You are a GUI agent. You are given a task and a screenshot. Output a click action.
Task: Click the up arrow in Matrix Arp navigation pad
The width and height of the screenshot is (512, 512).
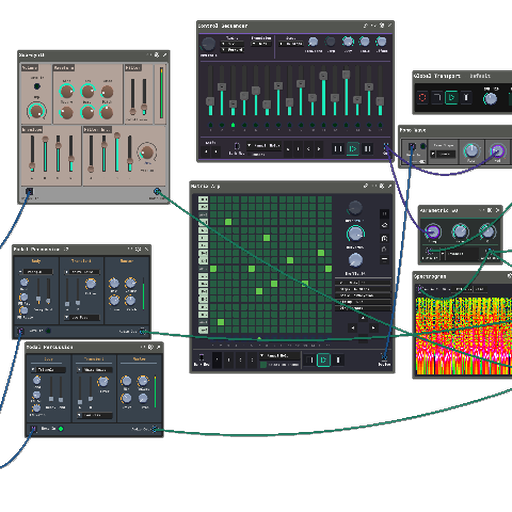click(363, 318)
